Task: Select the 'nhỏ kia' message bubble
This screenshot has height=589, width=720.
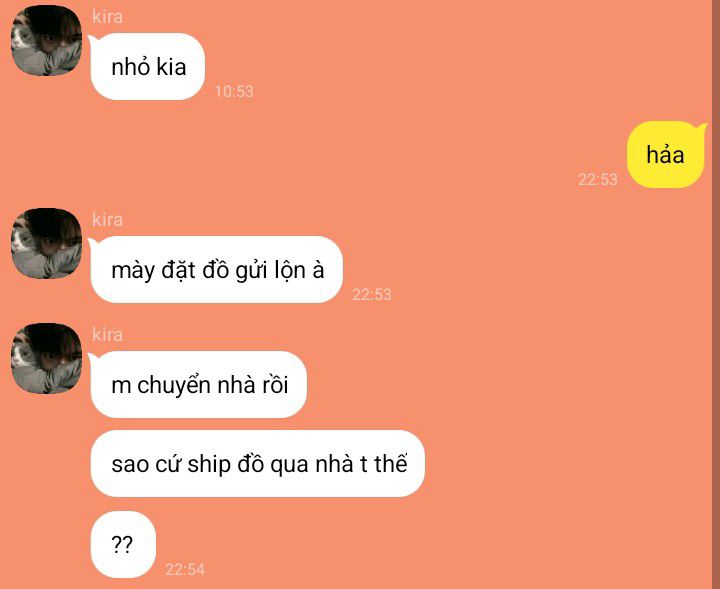Action: pyautogui.click(x=148, y=67)
